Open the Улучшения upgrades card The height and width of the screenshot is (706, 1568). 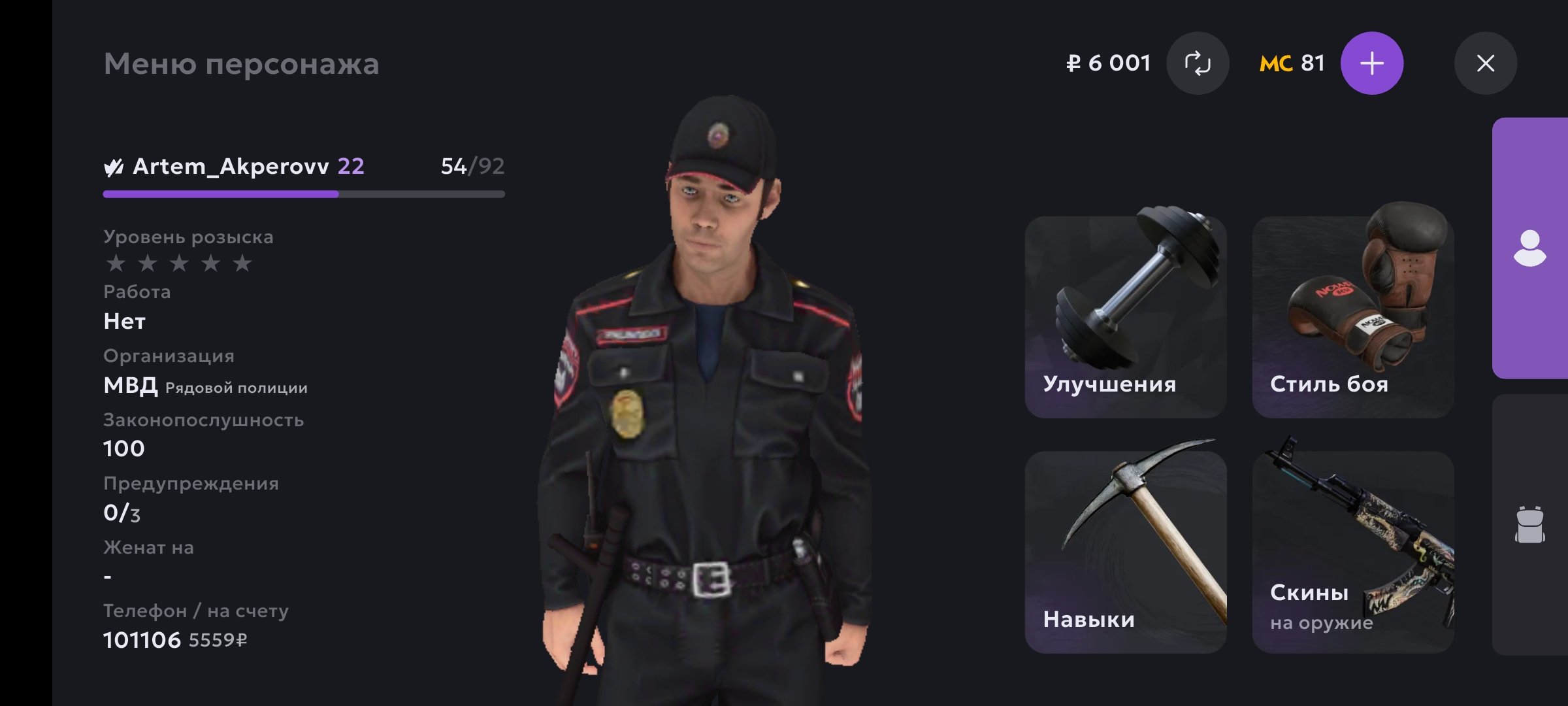point(1125,317)
